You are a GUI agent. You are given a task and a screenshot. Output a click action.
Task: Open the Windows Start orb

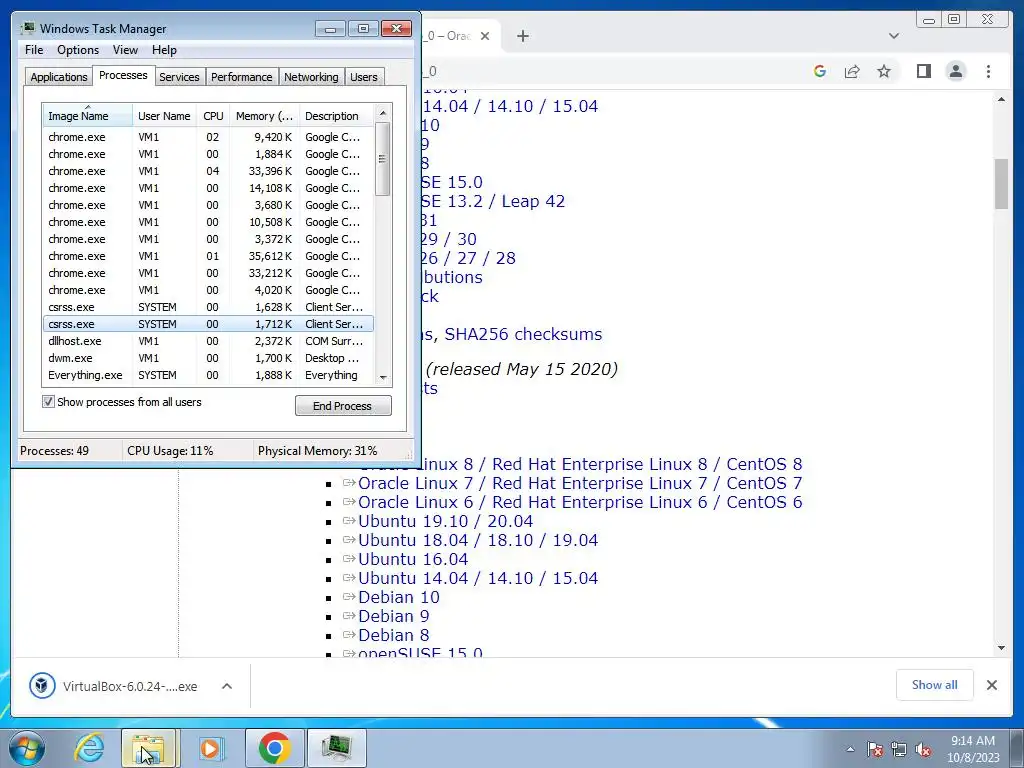pyautogui.click(x=26, y=748)
